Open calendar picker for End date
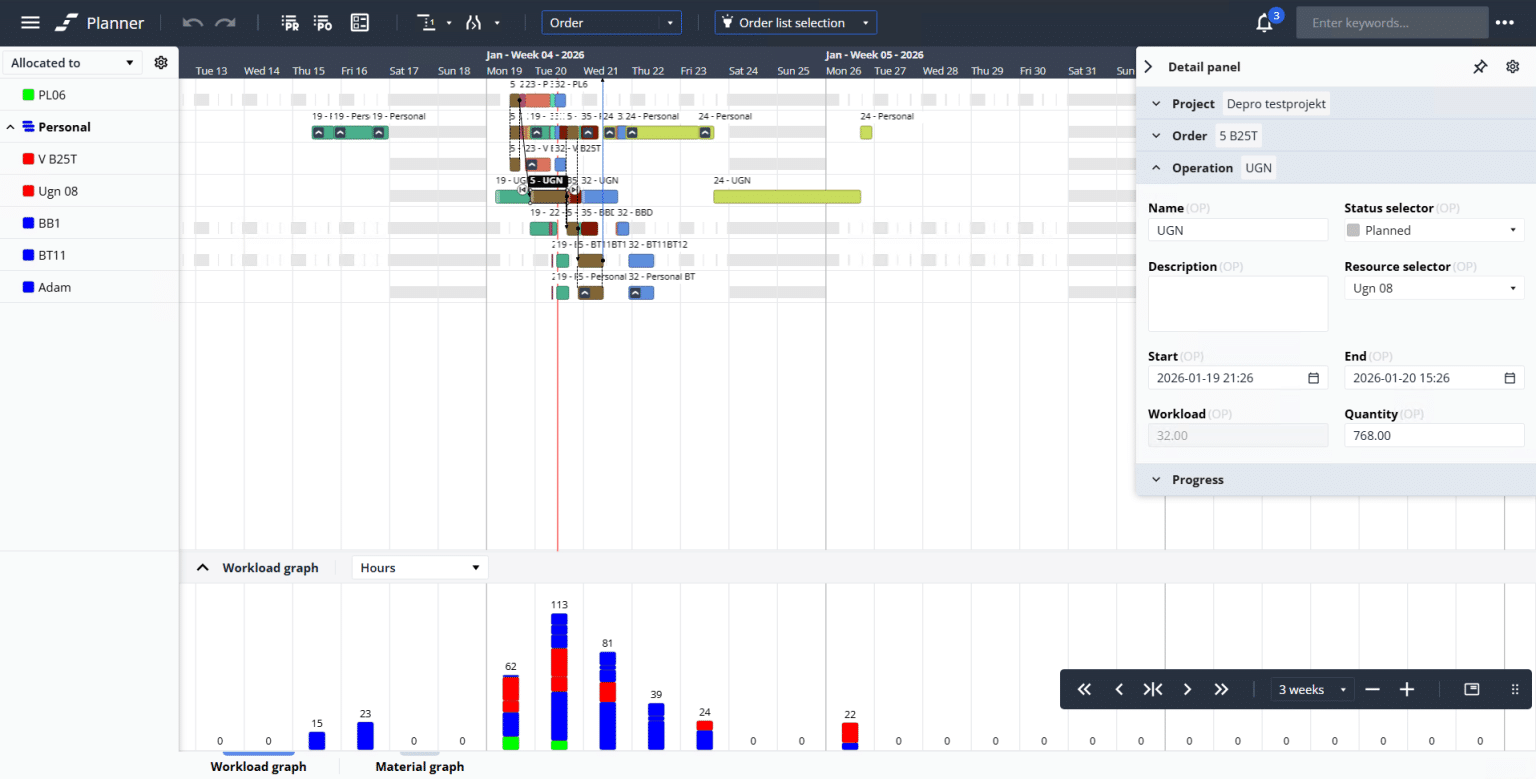1536x779 pixels. pos(1510,378)
